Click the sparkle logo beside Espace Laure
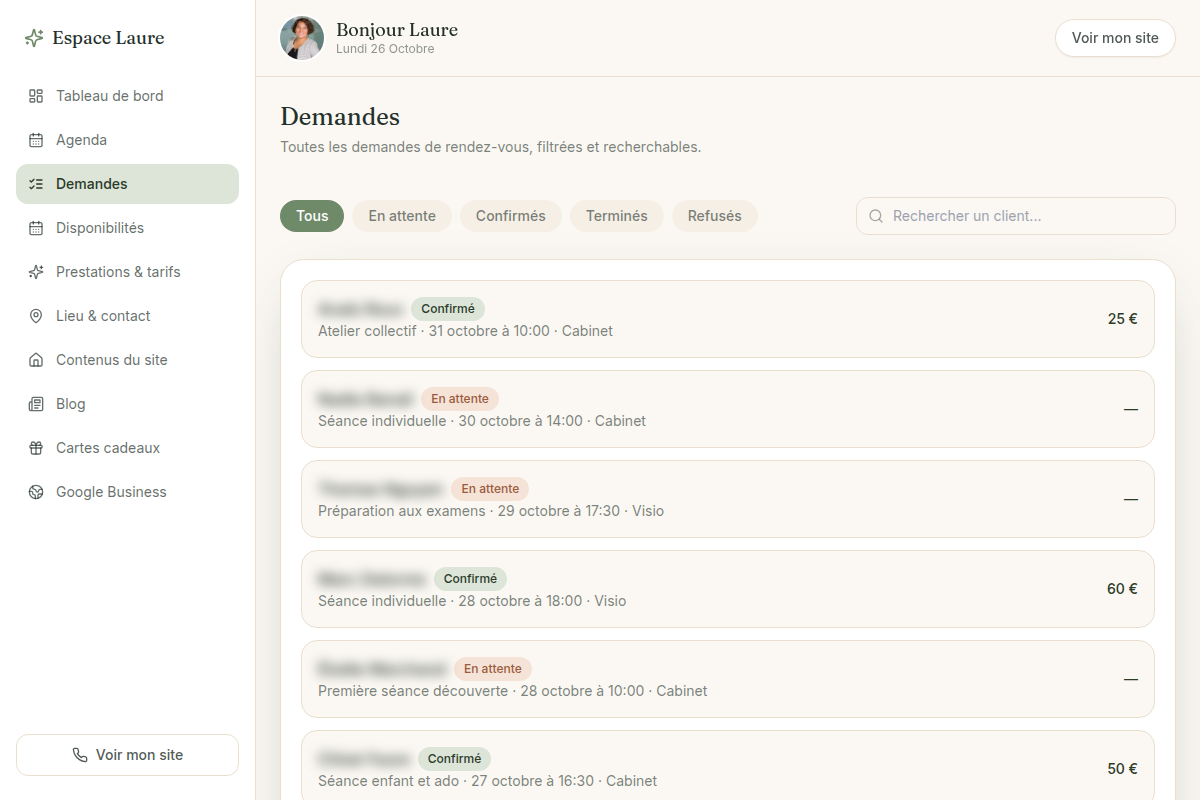This screenshot has height=800, width=1200. point(34,38)
